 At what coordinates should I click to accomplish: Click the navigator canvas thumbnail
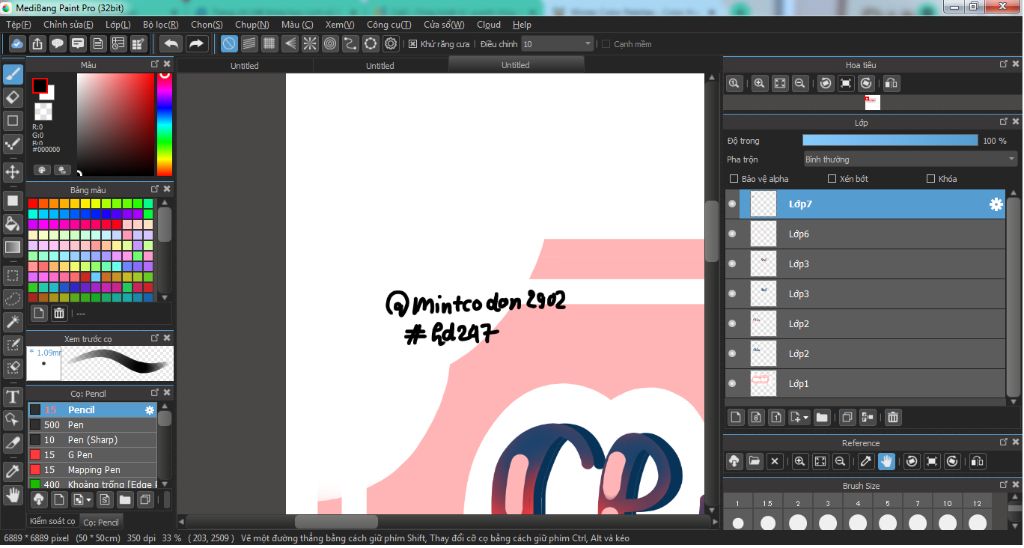[x=872, y=103]
